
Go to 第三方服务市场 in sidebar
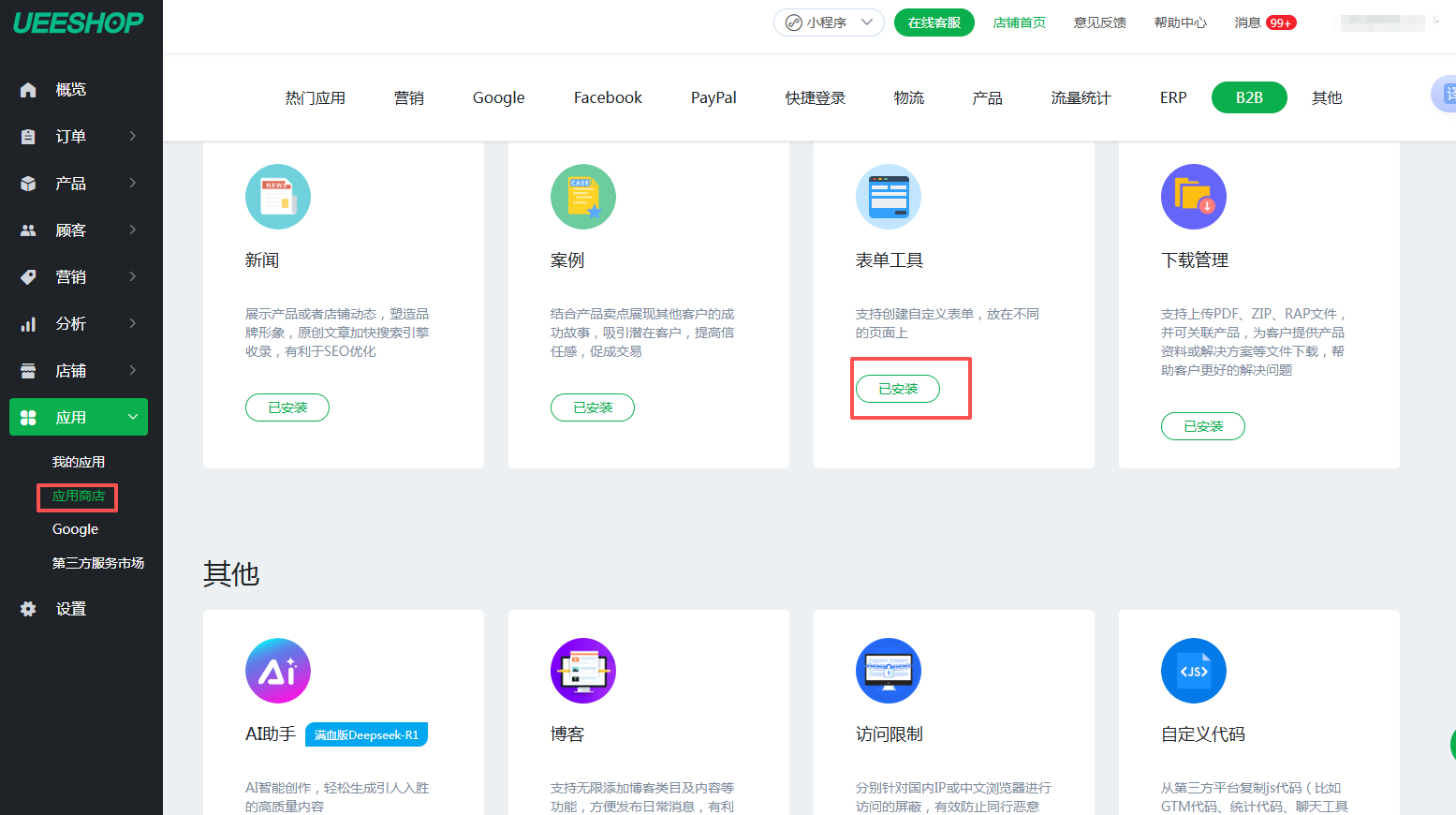[x=97, y=563]
